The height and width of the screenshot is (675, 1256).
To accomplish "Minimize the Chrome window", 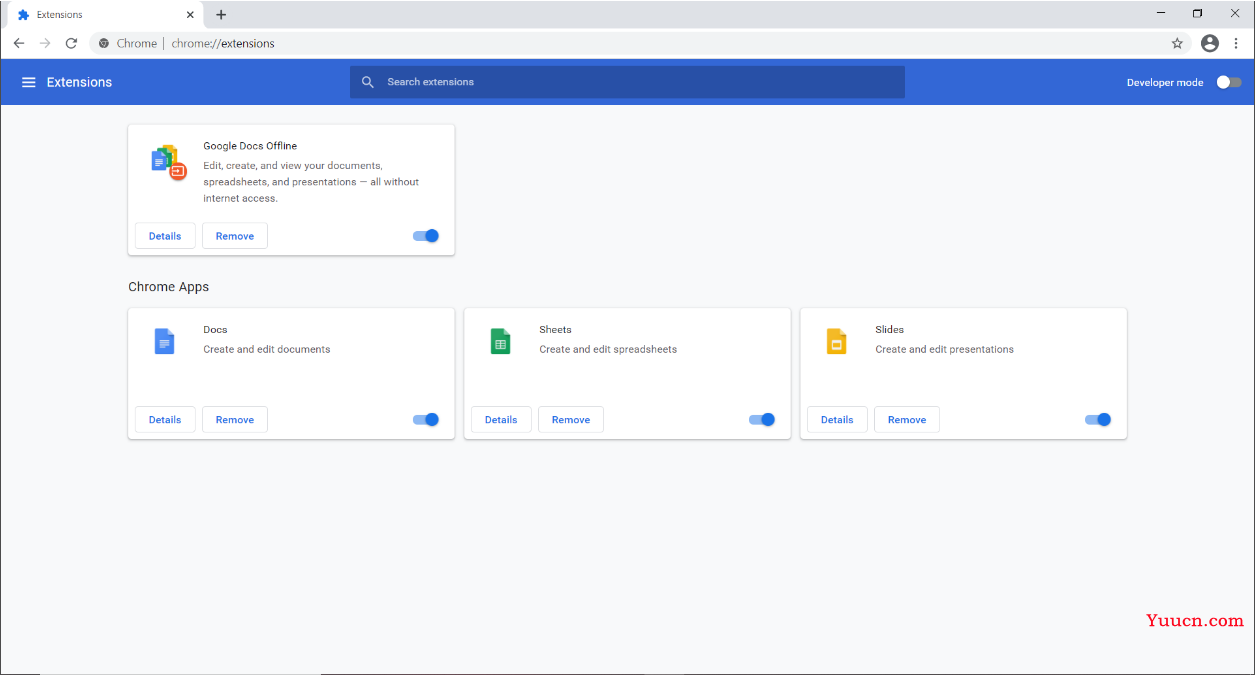I will [x=1161, y=13].
